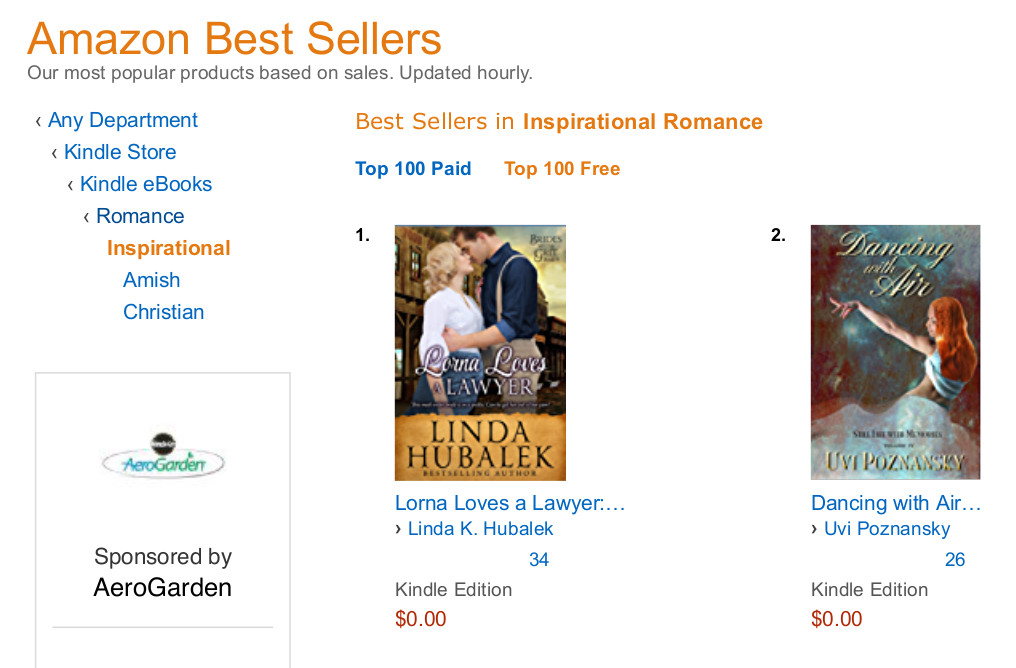Open the Dancing with Air book cover

coord(895,352)
